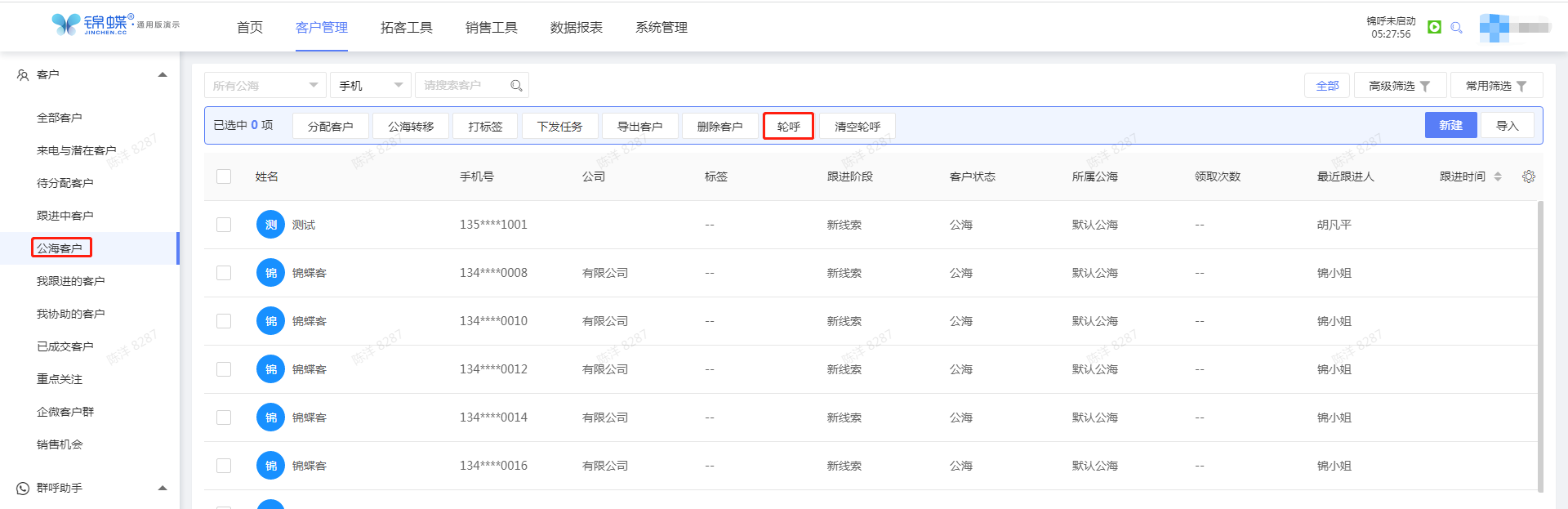Select 公海客户 in sidebar
1568x509 pixels.
click(60, 248)
